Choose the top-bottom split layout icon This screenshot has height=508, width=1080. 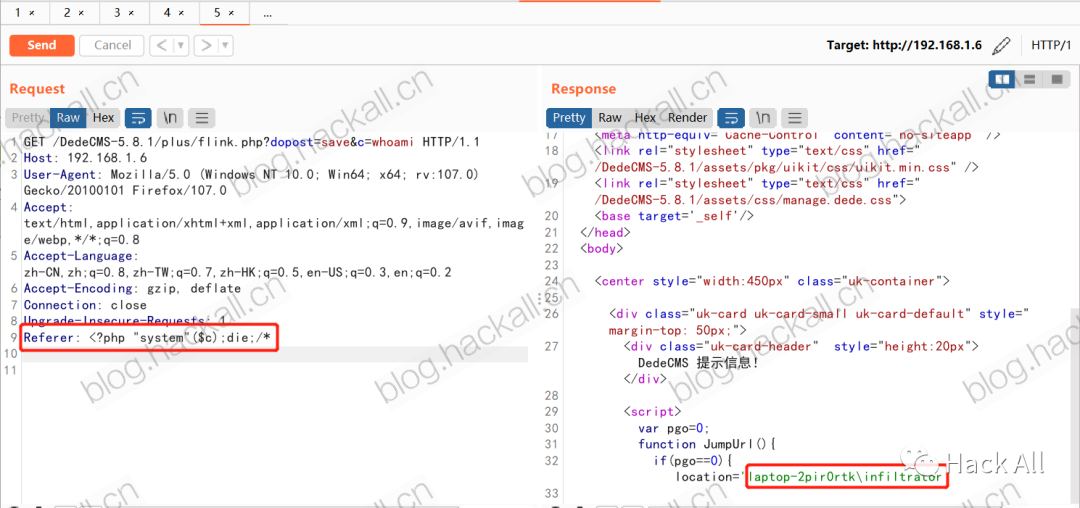[x=1030, y=80]
